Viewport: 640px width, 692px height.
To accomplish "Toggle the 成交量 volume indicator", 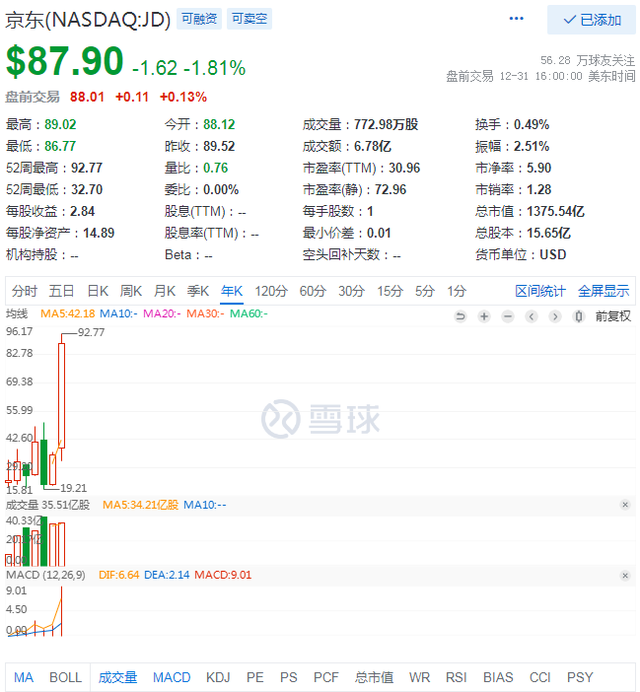I will pyautogui.click(x=117, y=677).
